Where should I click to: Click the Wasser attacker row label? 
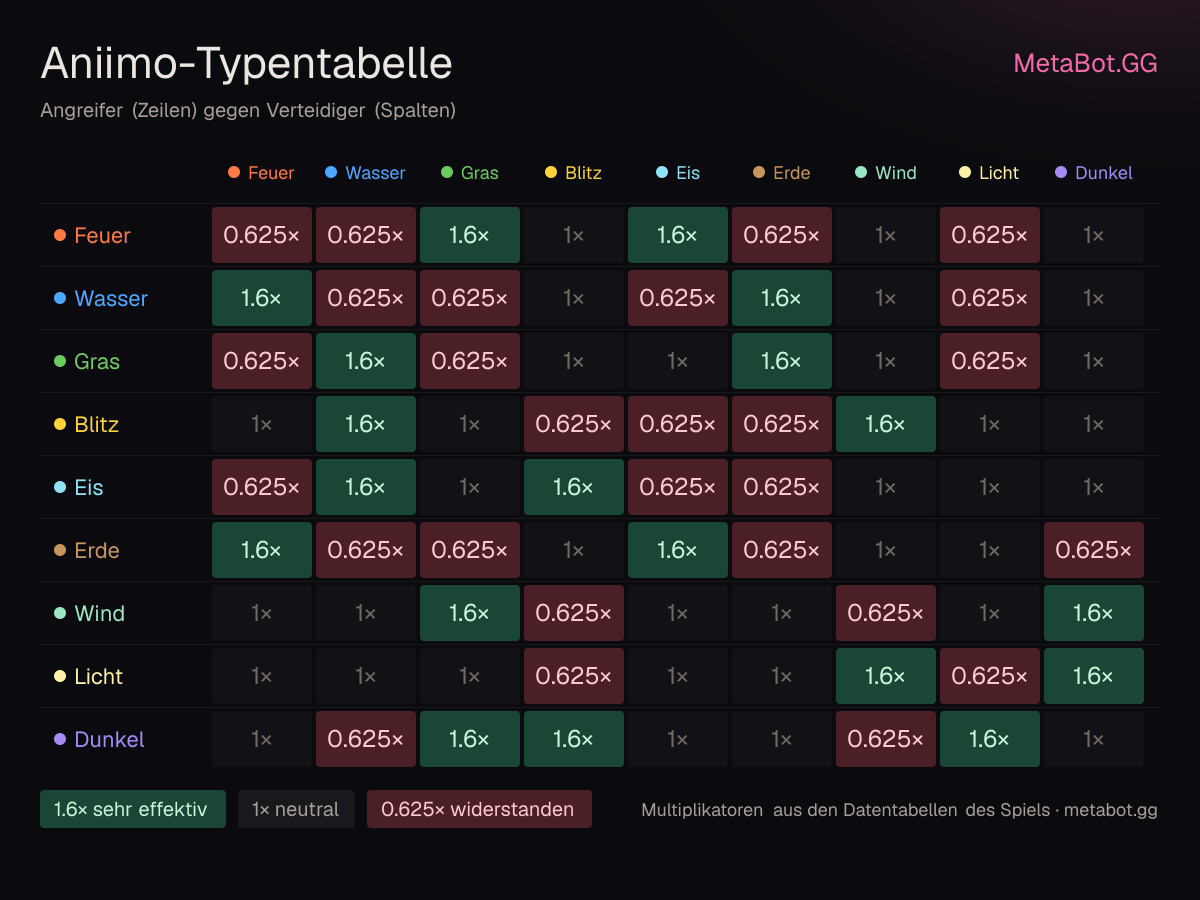tap(100, 298)
